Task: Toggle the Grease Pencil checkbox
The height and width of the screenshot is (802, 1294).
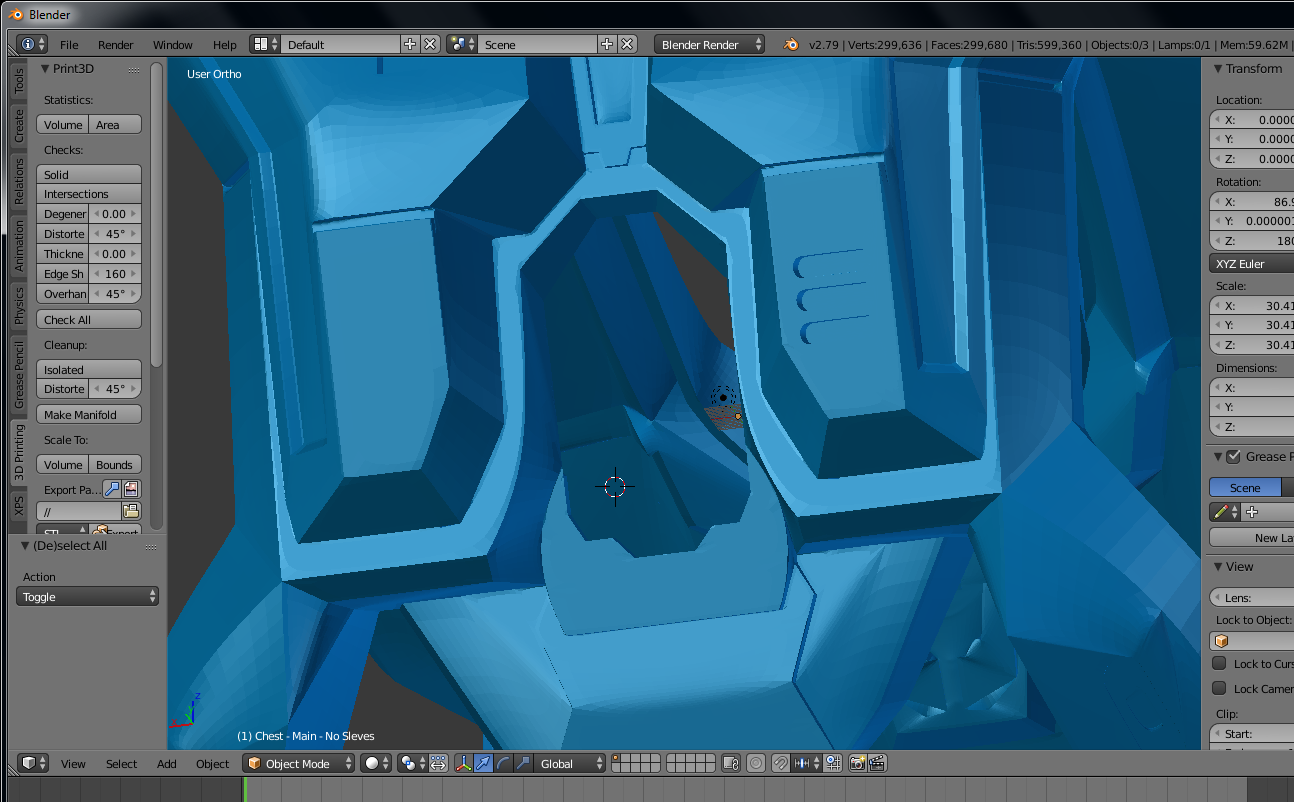Action: tap(1234, 457)
